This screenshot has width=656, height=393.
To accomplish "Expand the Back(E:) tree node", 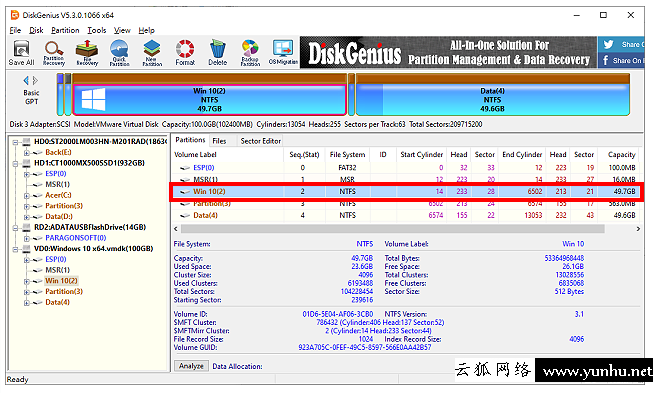I will coord(26,152).
